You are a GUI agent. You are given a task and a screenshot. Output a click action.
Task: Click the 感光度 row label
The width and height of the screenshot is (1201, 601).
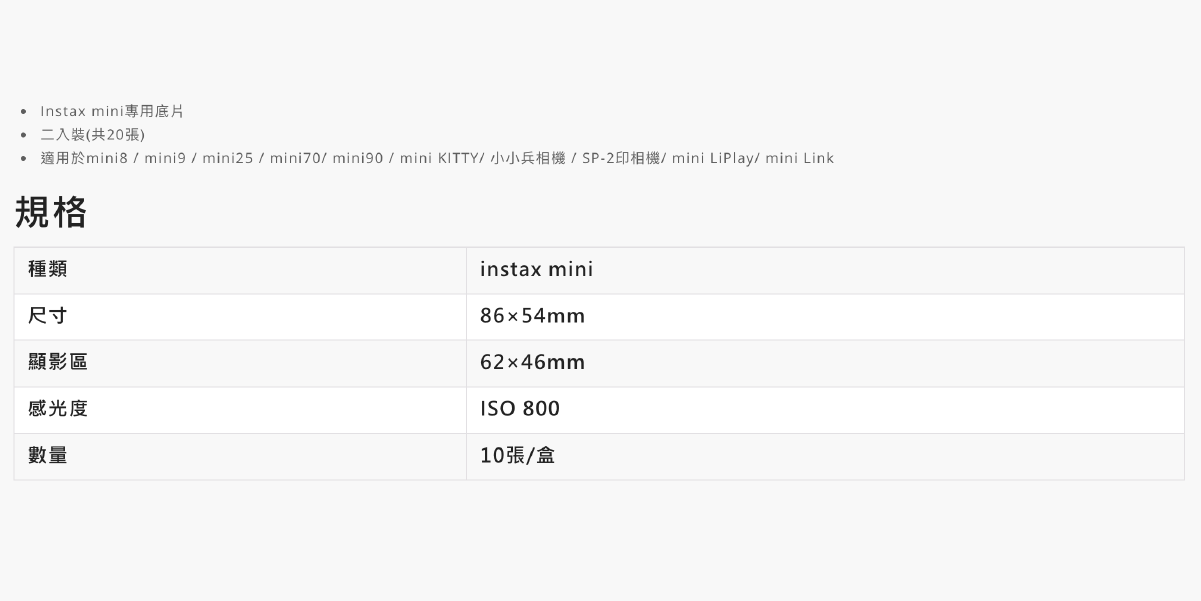click(x=58, y=408)
